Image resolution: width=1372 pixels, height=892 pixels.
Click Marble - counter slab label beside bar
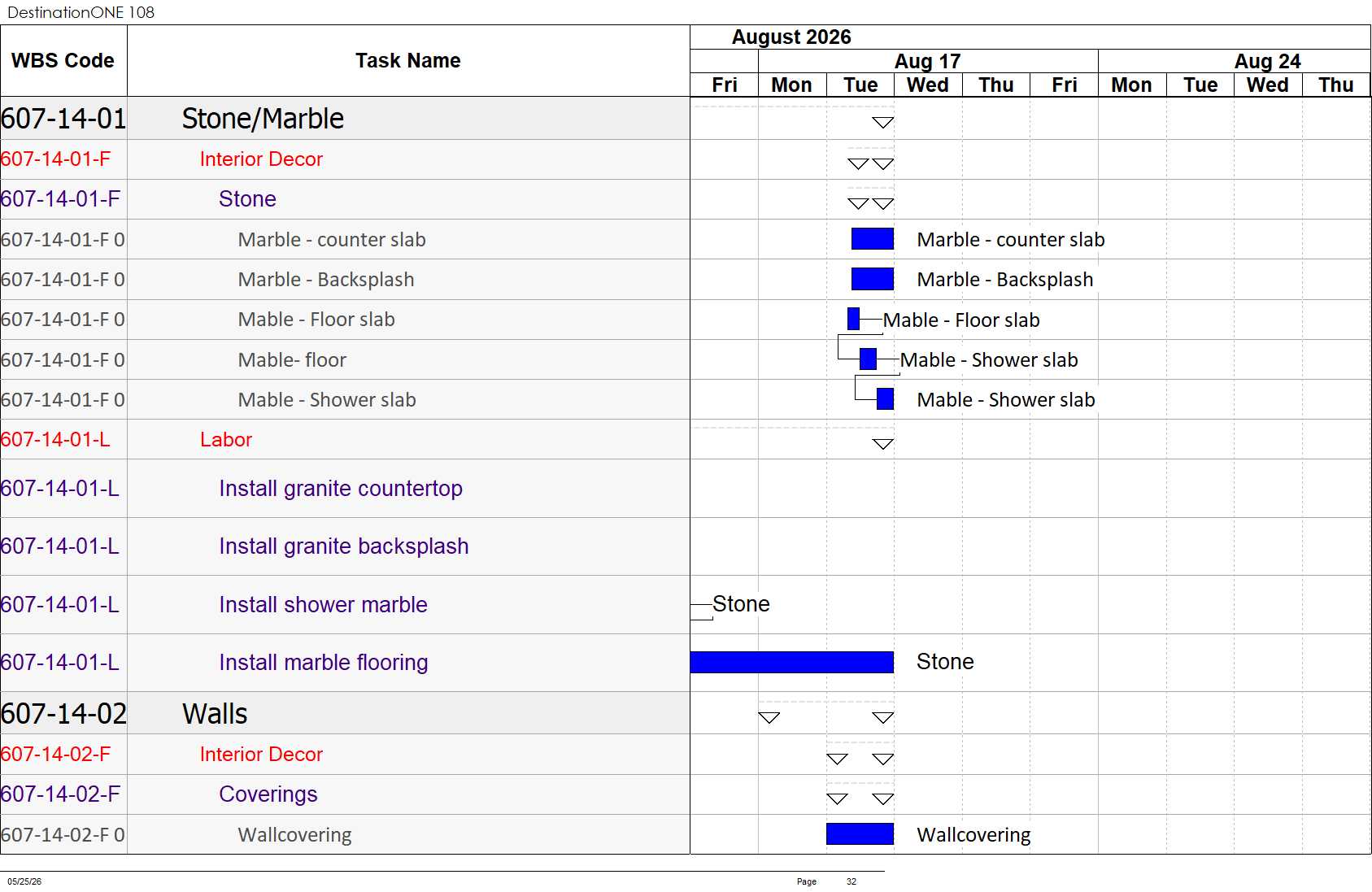[1011, 240]
